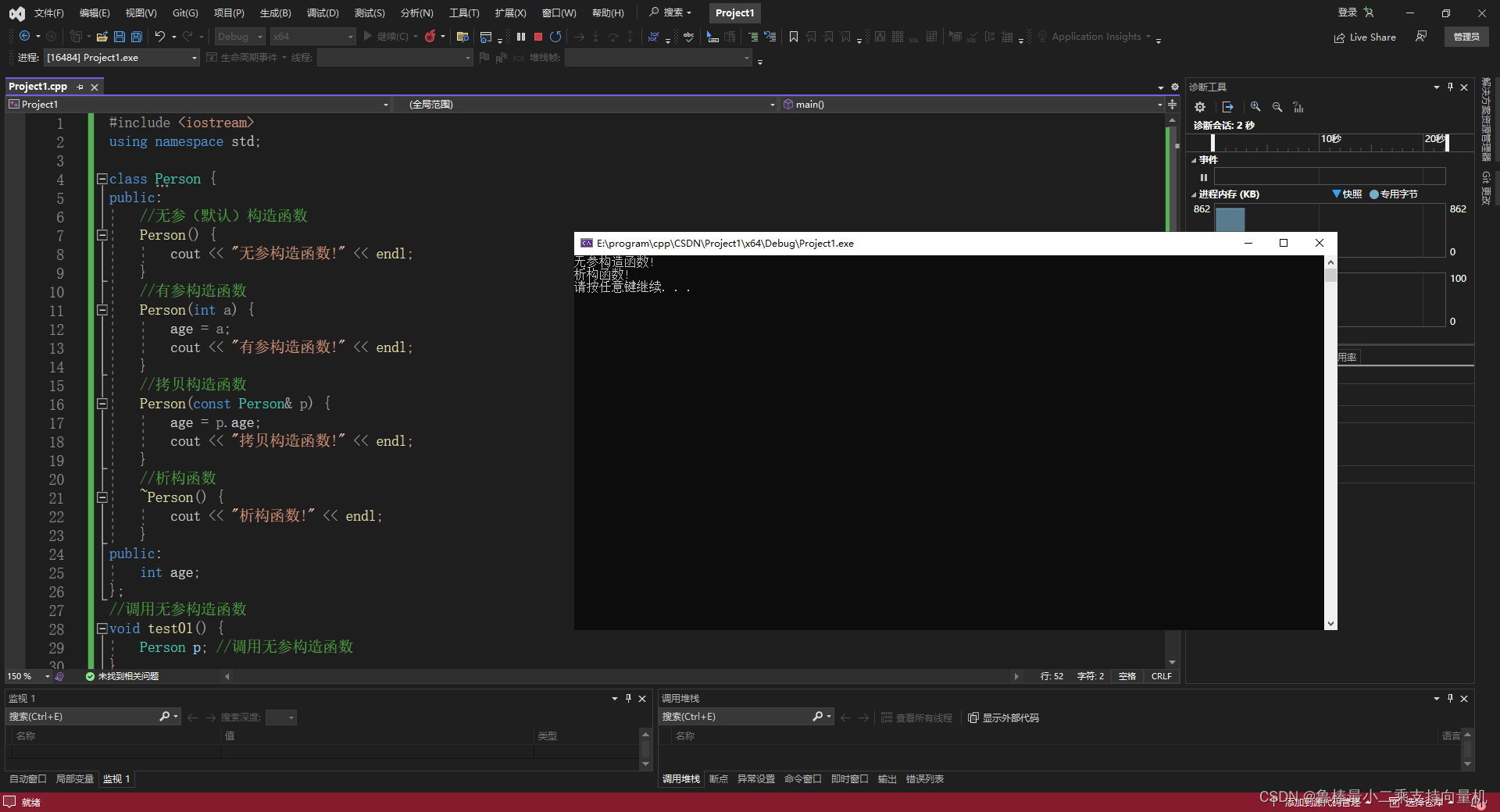Click the Navigate Backward arrow icon

tap(25, 37)
